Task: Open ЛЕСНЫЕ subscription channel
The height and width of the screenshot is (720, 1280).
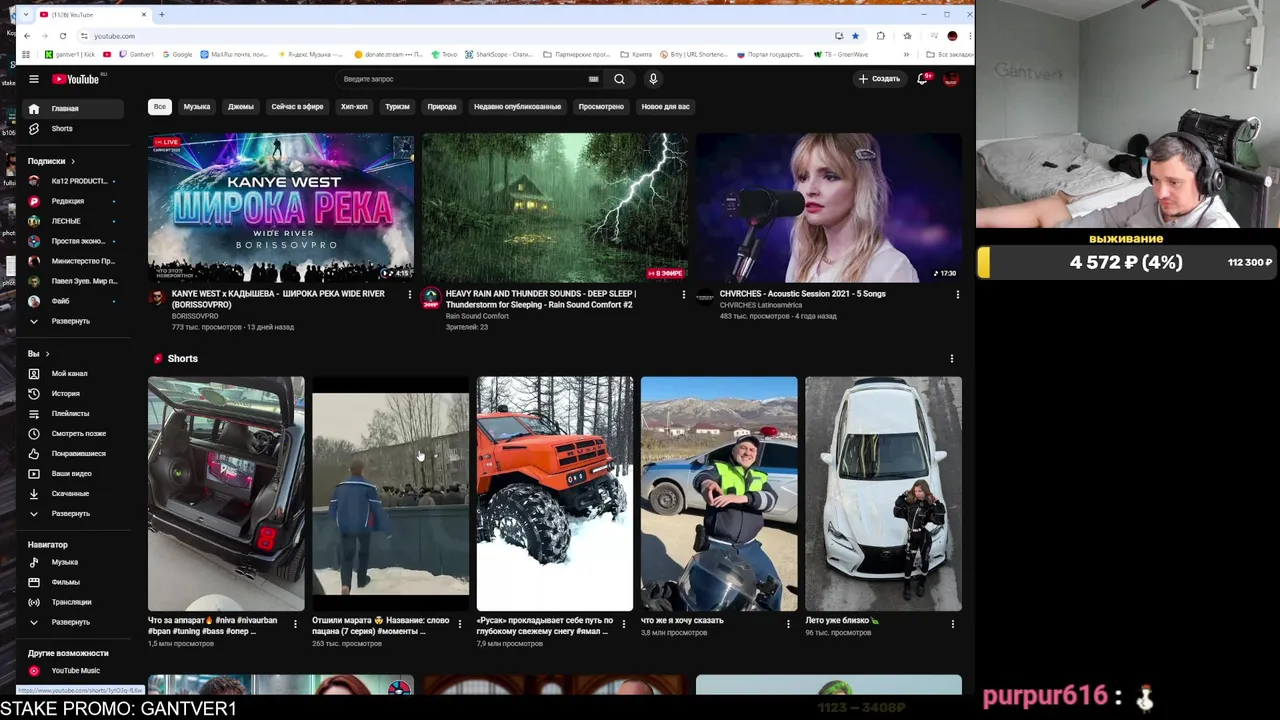Action: coord(72,221)
